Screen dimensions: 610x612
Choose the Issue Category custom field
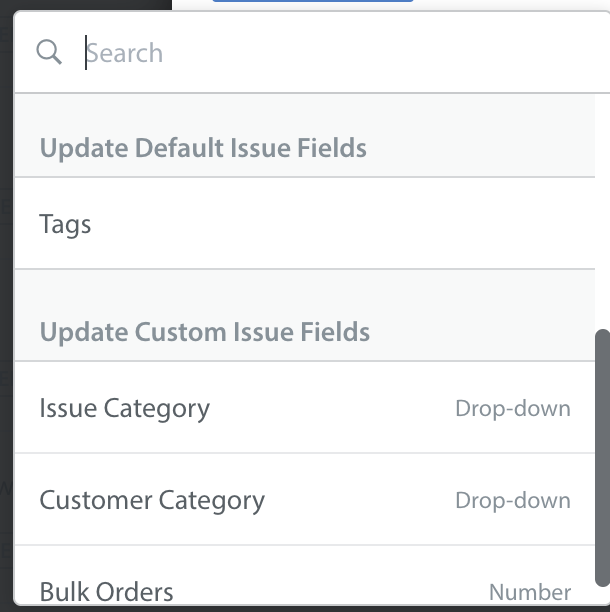304,408
